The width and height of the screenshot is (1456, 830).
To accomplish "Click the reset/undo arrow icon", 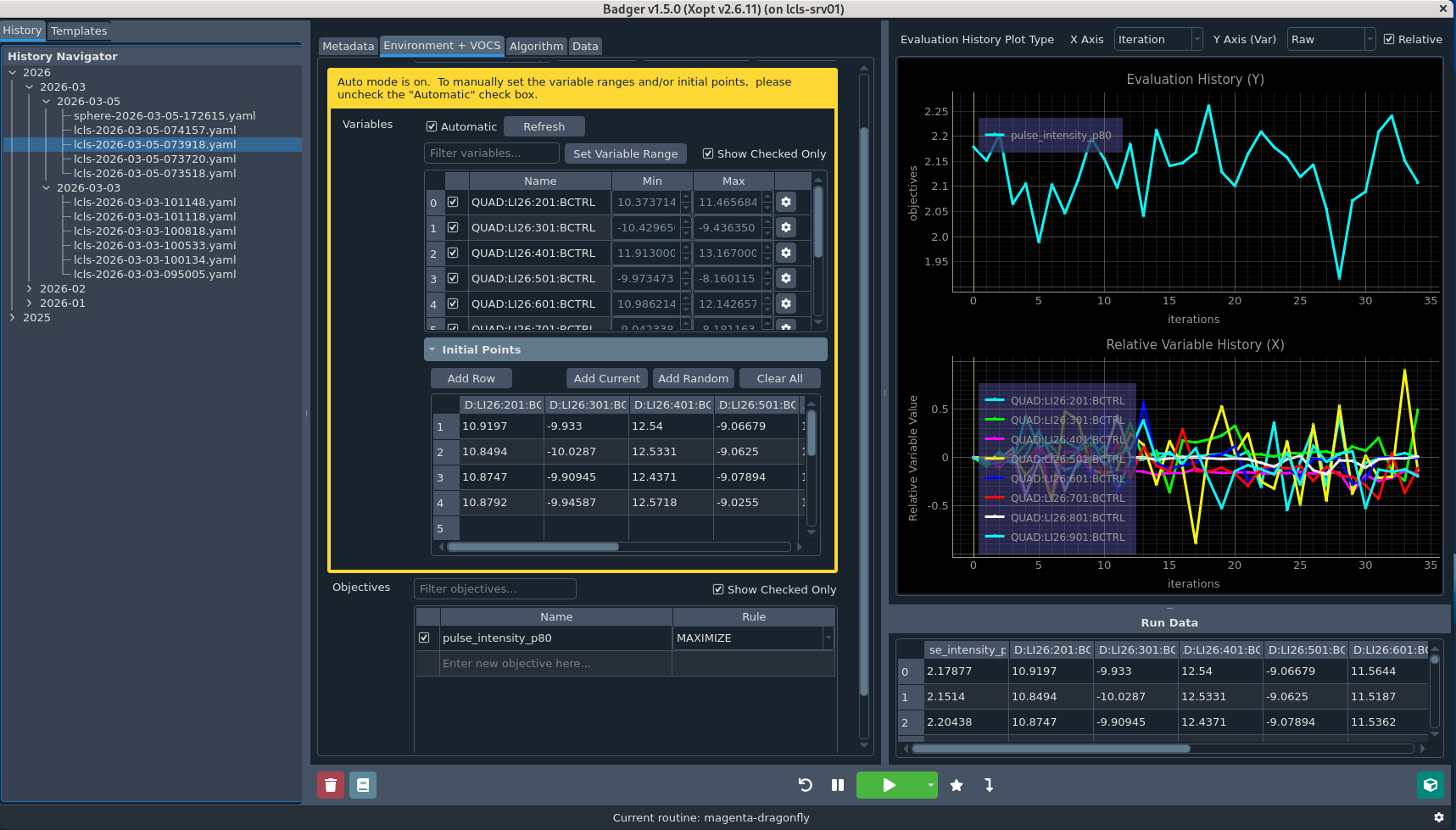I will pyautogui.click(x=806, y=785).
